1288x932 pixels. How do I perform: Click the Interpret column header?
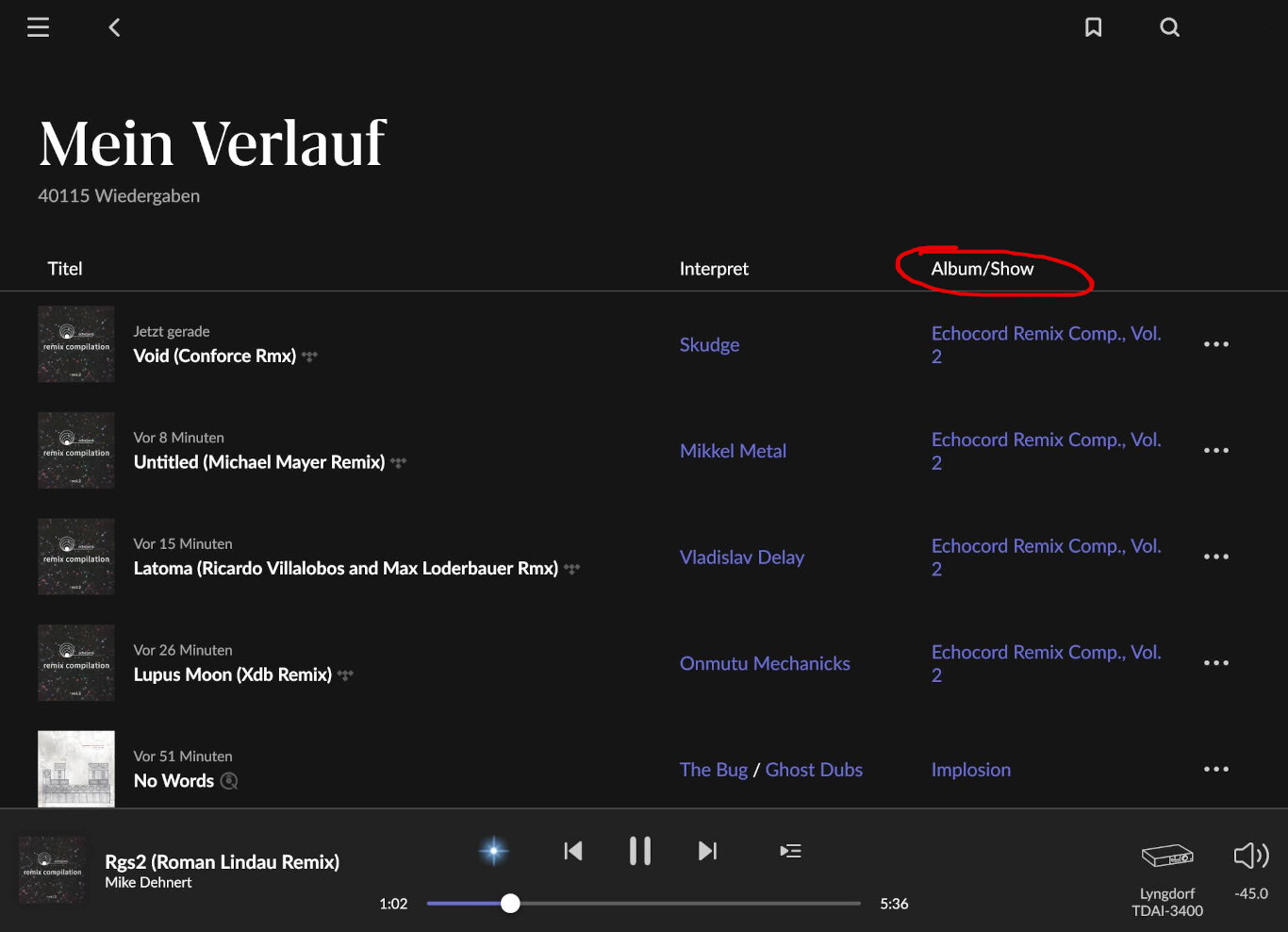714,269
